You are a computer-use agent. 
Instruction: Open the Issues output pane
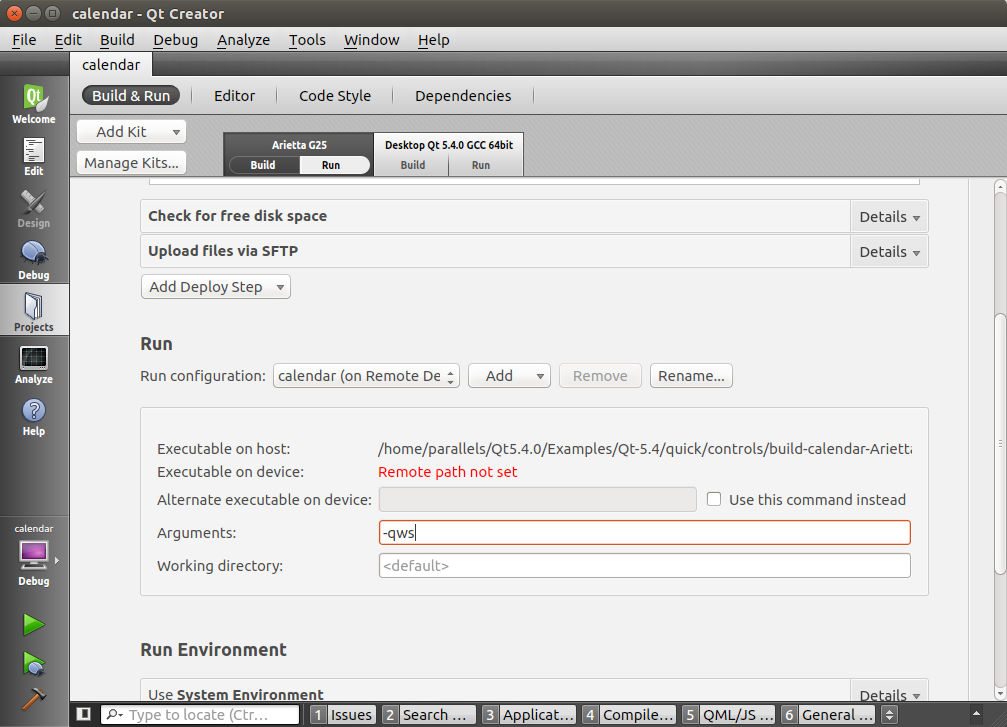(343, 714)
